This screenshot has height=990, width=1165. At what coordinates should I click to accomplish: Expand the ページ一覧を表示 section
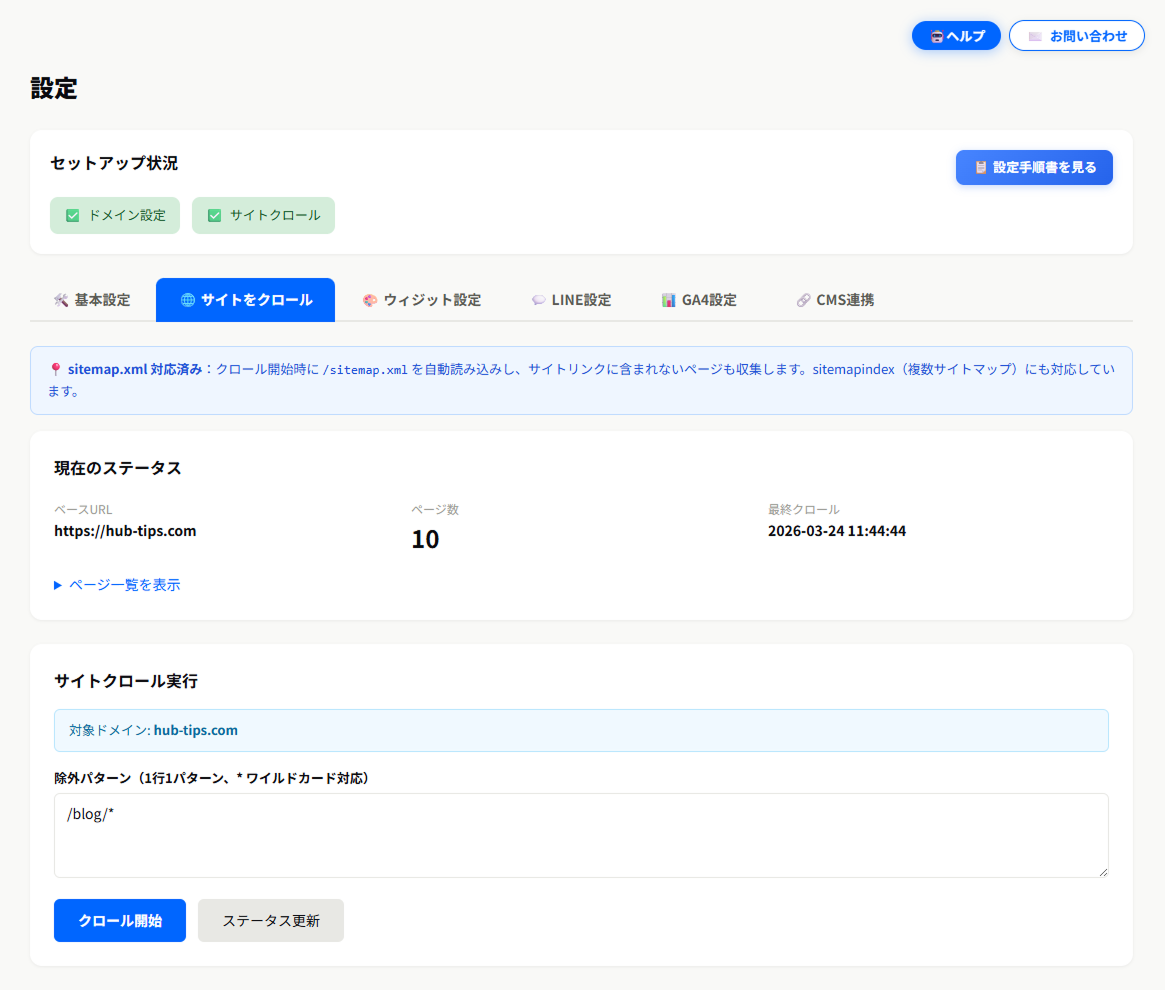click(x=117, y=585)
